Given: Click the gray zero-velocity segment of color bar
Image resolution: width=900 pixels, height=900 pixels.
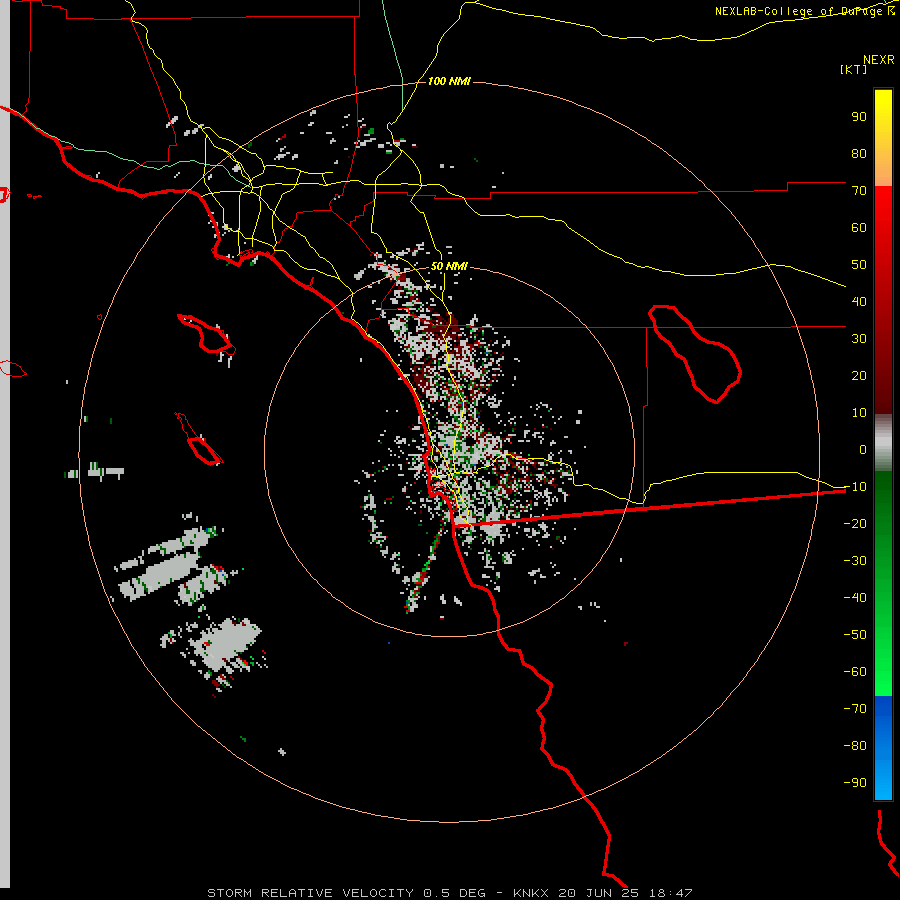Looking at the screenshot, I should pos(883,443).
